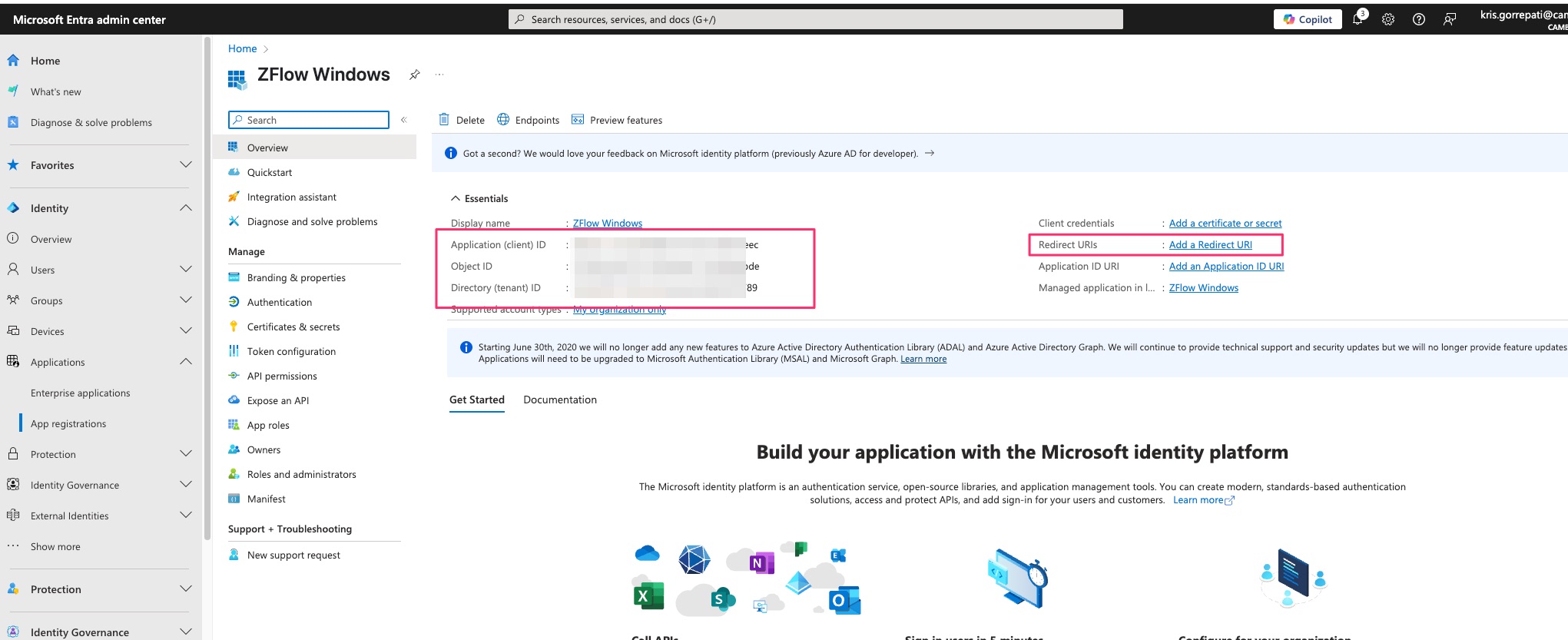Click Show more in sidebar

[x=55, y=546]
